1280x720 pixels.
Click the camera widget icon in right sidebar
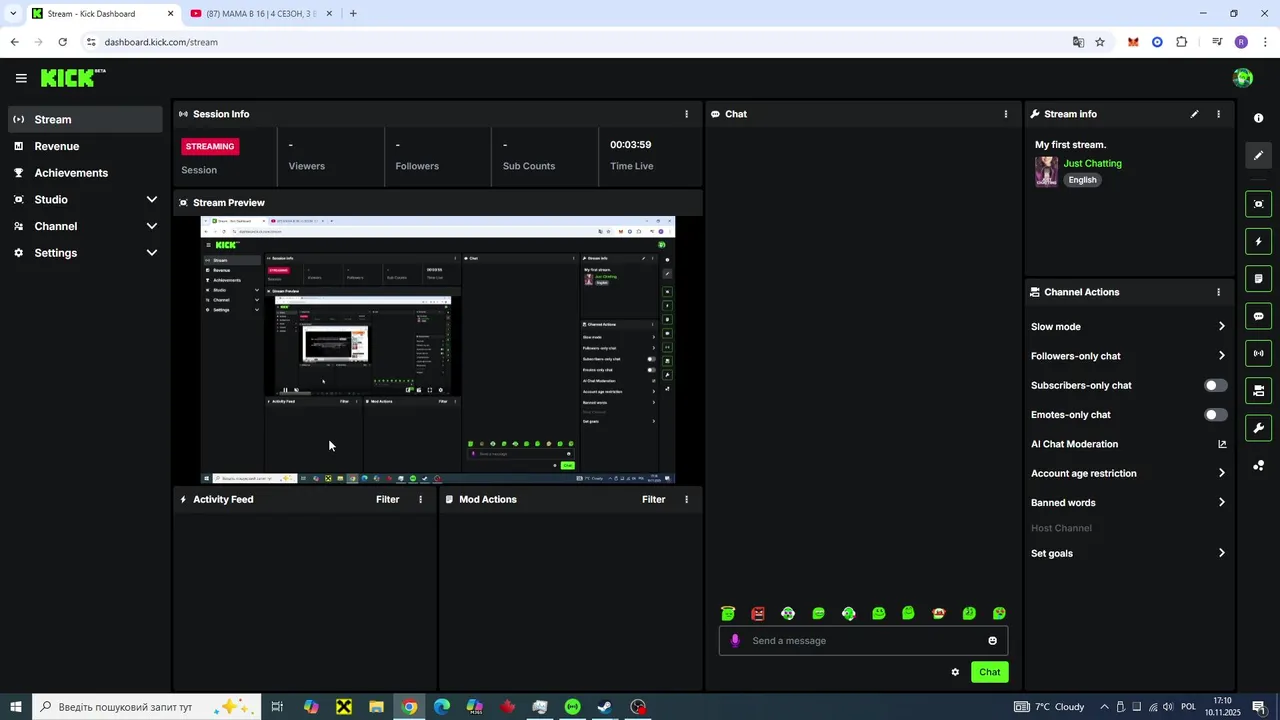click(1258, 391)
